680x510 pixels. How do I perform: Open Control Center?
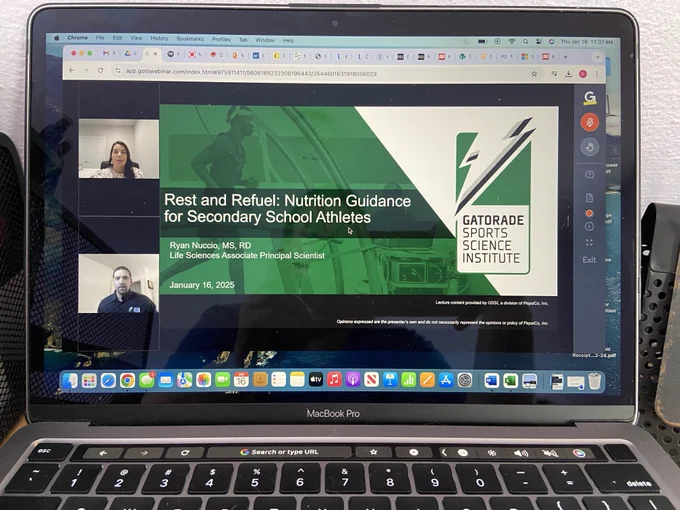[539, 42]
